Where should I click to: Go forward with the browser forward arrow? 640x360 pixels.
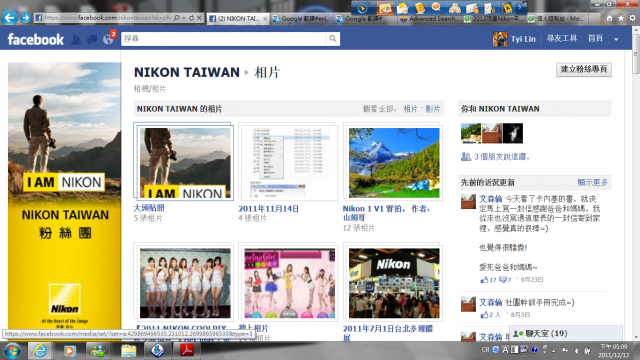(25, 18)
